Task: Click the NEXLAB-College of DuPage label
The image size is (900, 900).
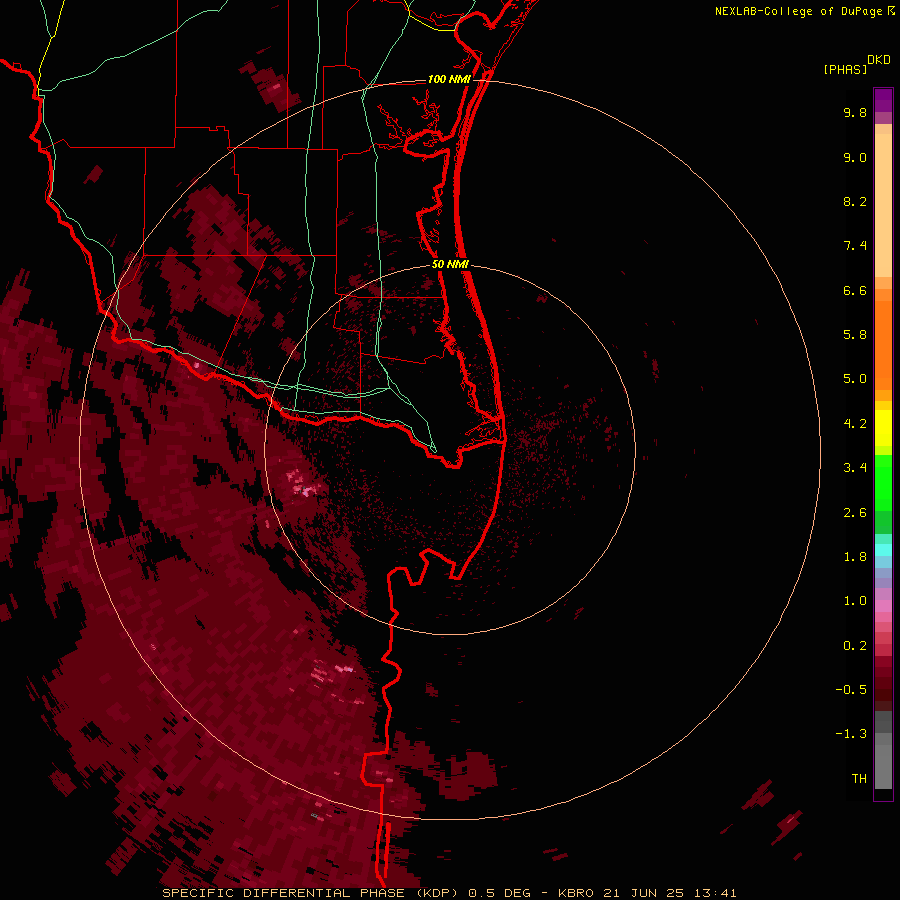Action: (798, 11)
